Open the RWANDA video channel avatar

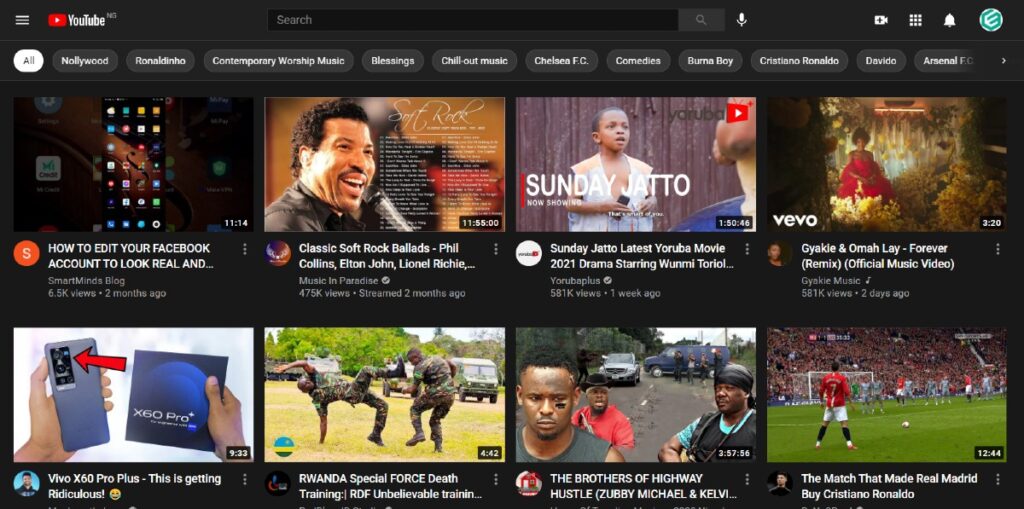tap(278, 484)
